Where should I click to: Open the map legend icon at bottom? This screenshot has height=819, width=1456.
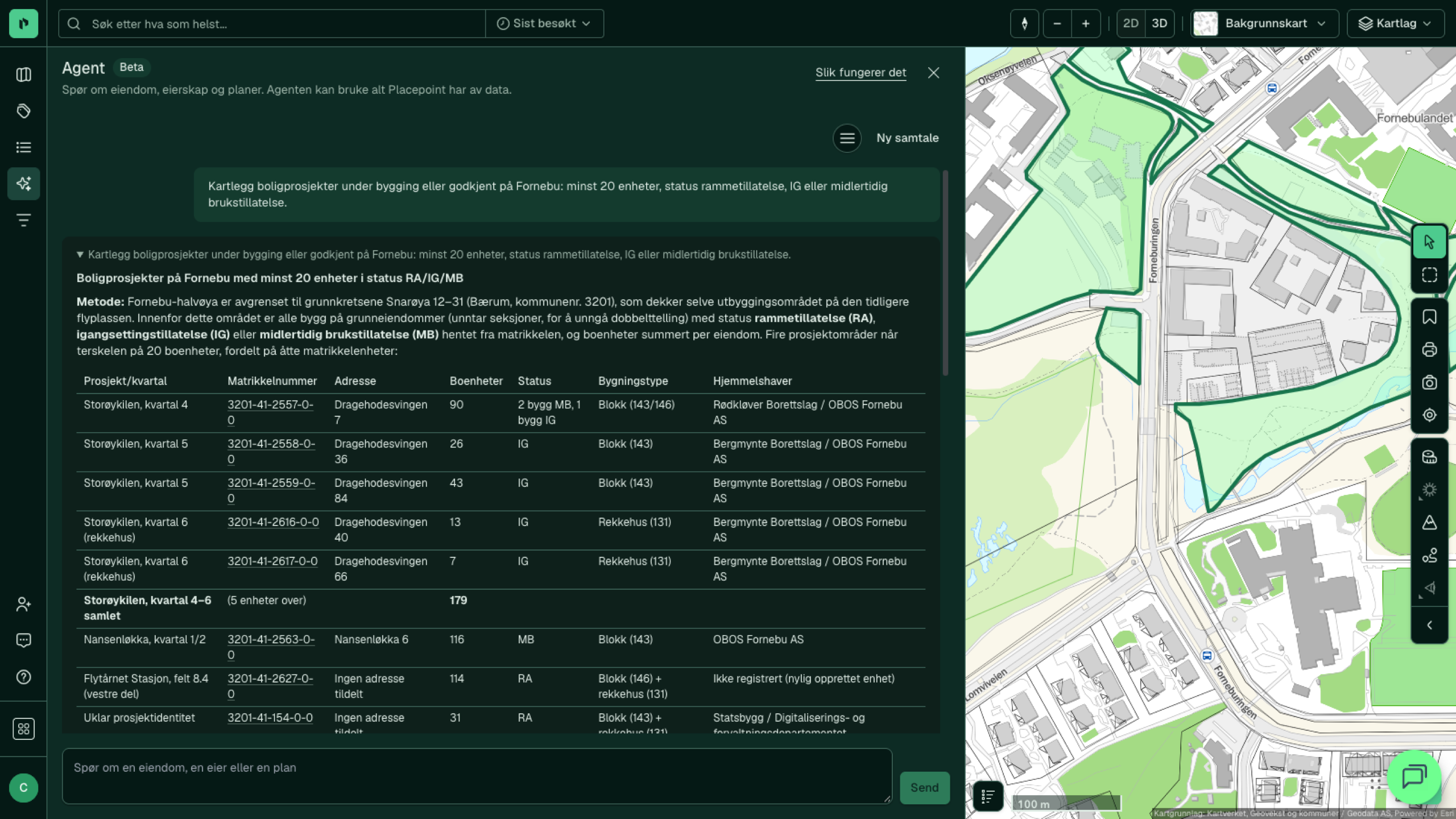coord(988,796)
